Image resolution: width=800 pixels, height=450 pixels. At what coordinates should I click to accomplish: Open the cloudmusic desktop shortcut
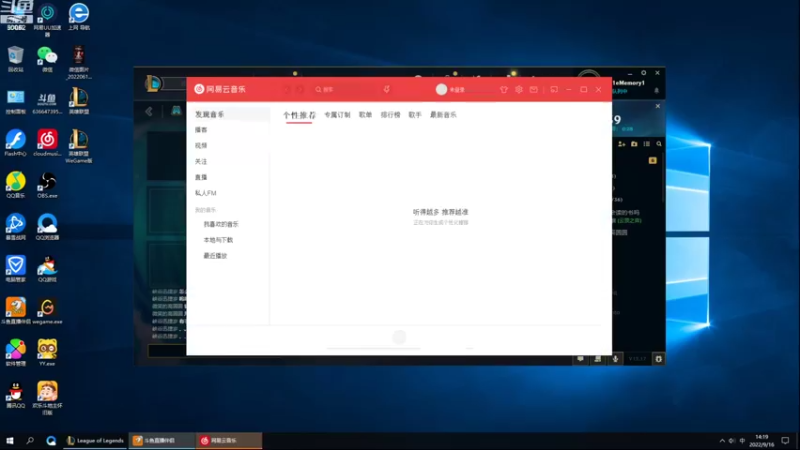pyautogui.click(x=47, y=143)
